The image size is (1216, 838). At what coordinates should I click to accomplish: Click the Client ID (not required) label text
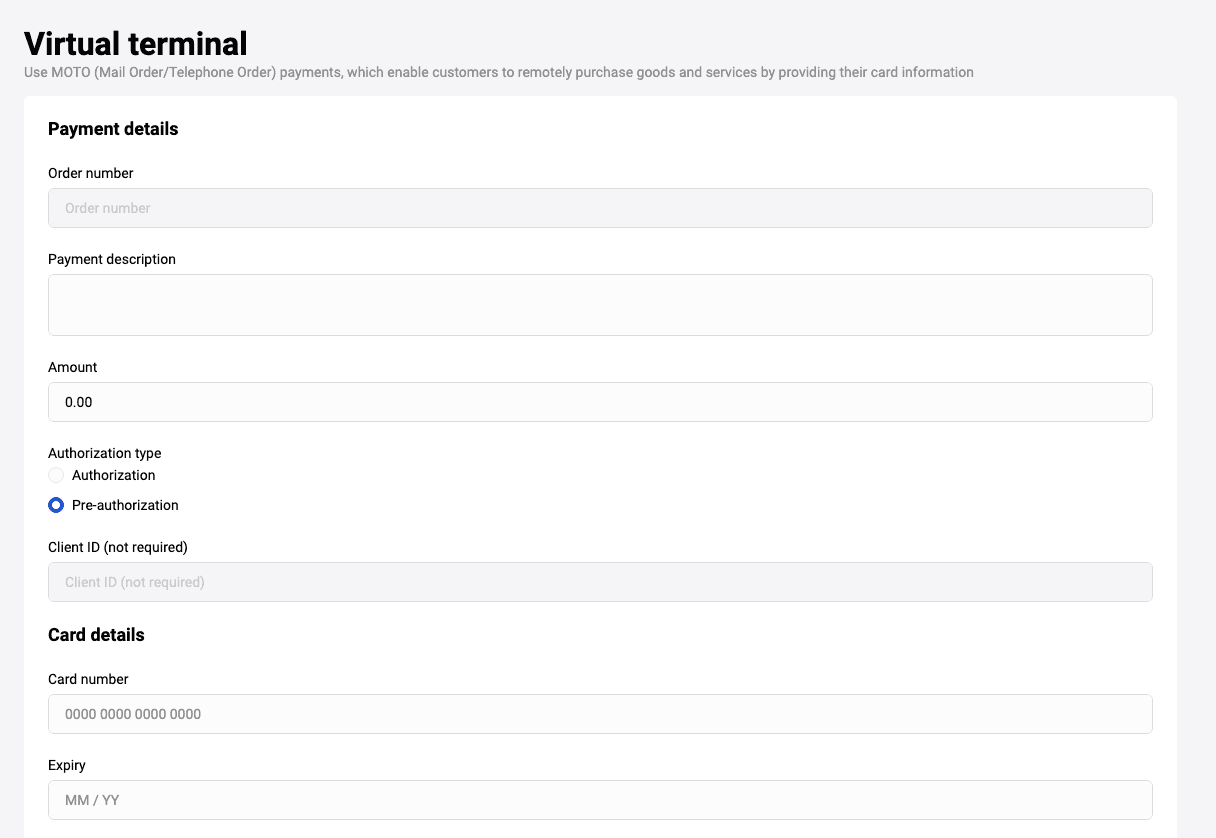coord(118,547)
